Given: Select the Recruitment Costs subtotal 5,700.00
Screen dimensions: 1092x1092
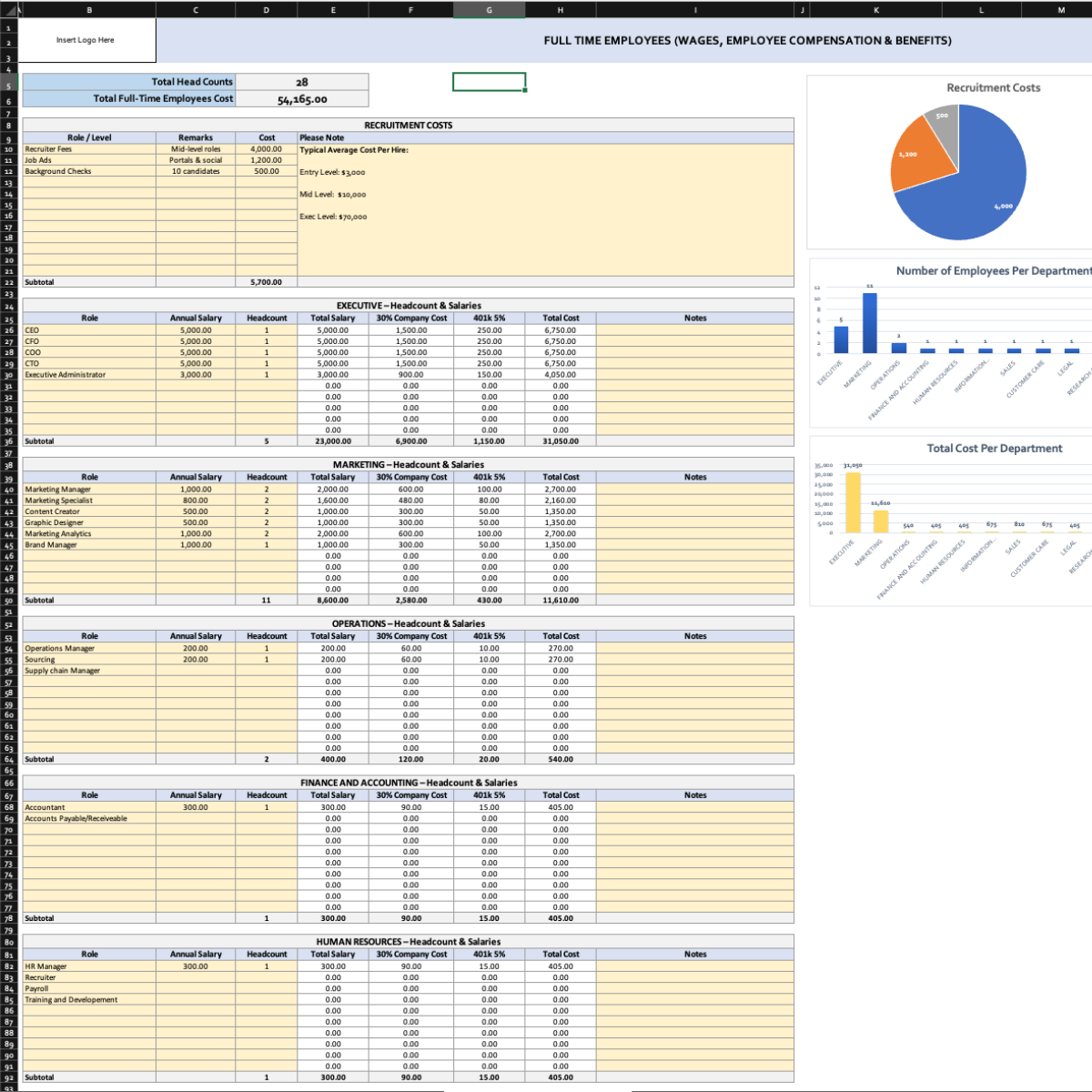Looking at the screenshot, I should pyautogui.click(x=266, y=282).
